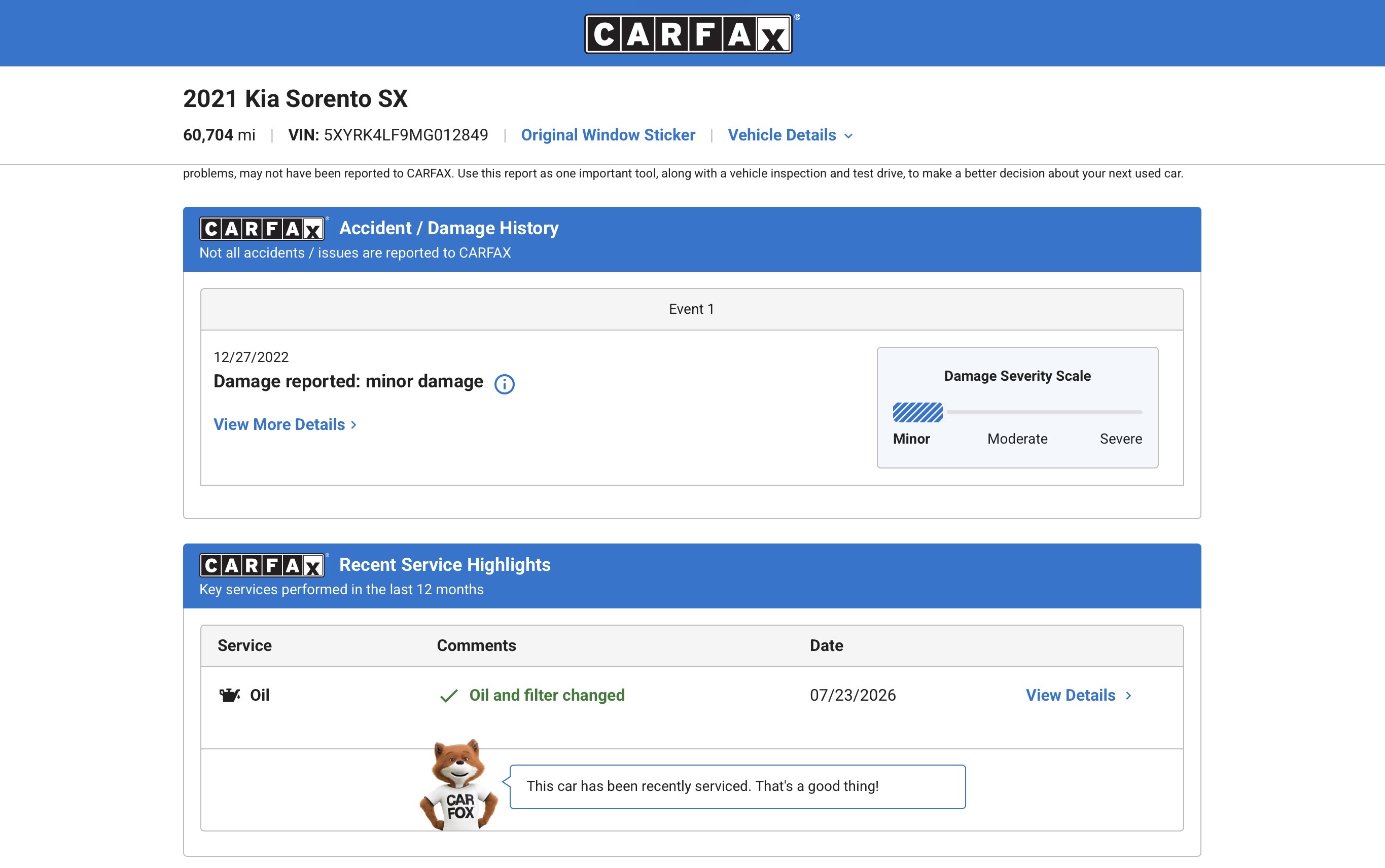Click the Recent Service Highlights heading
The width and height of the screenshot is (1385, 868).
[444, 564]
